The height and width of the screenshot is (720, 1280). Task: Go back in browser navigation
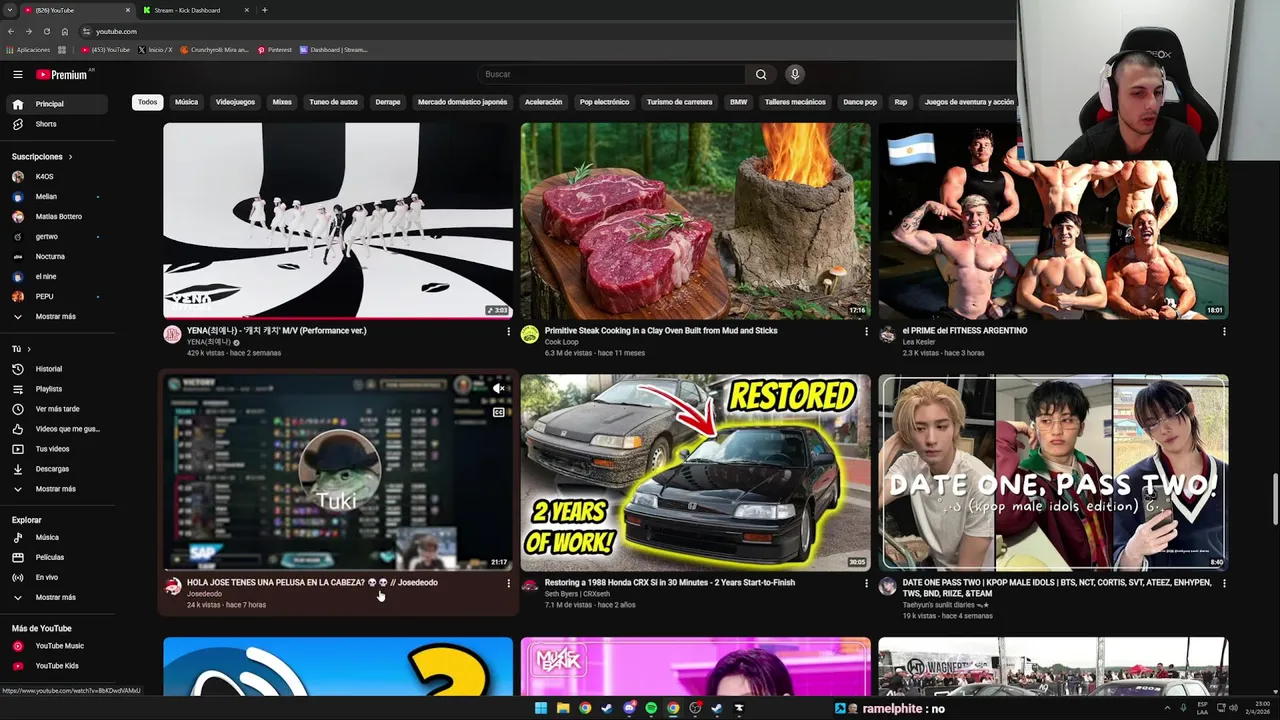[x=11, y=31]
